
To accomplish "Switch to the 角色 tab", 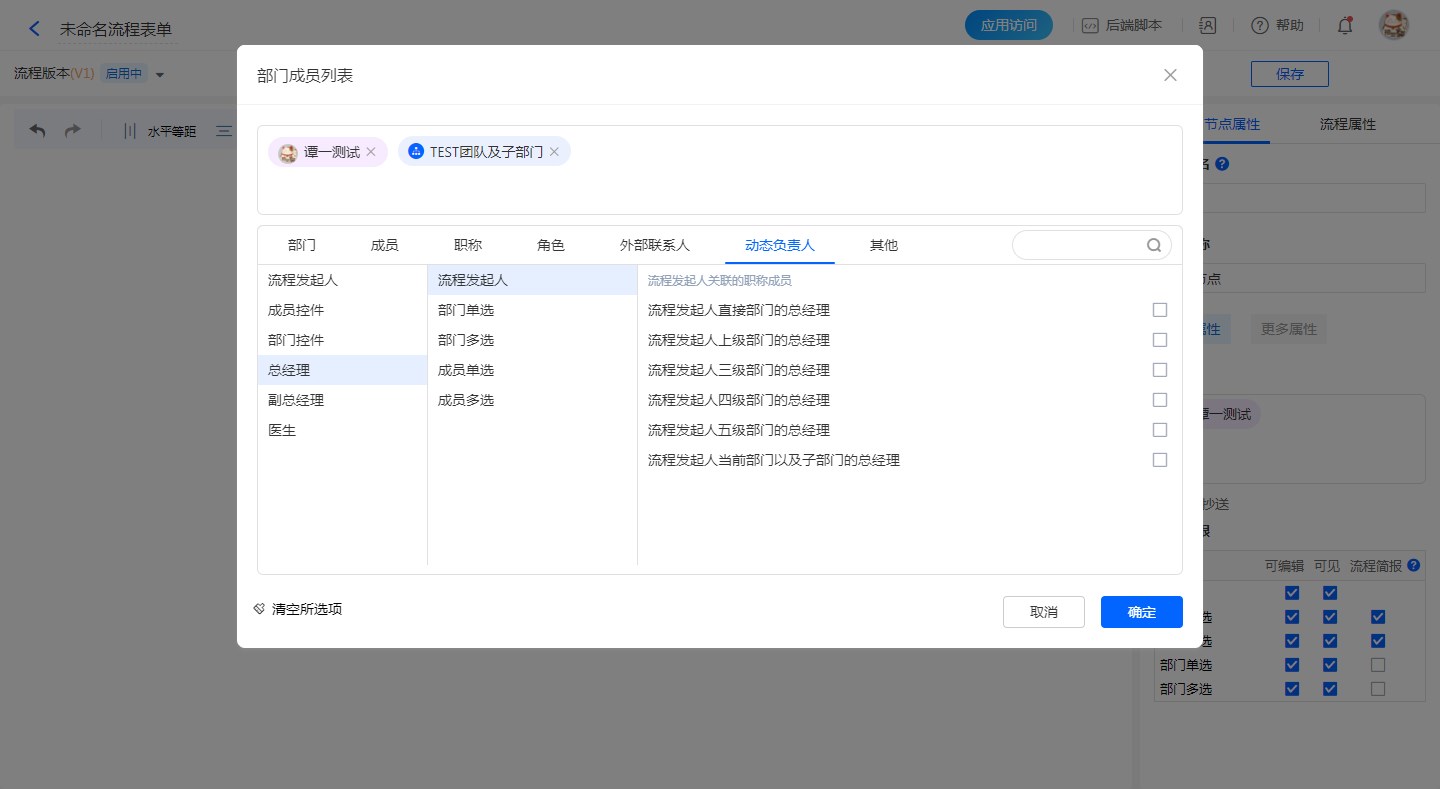I will point(551,245).
